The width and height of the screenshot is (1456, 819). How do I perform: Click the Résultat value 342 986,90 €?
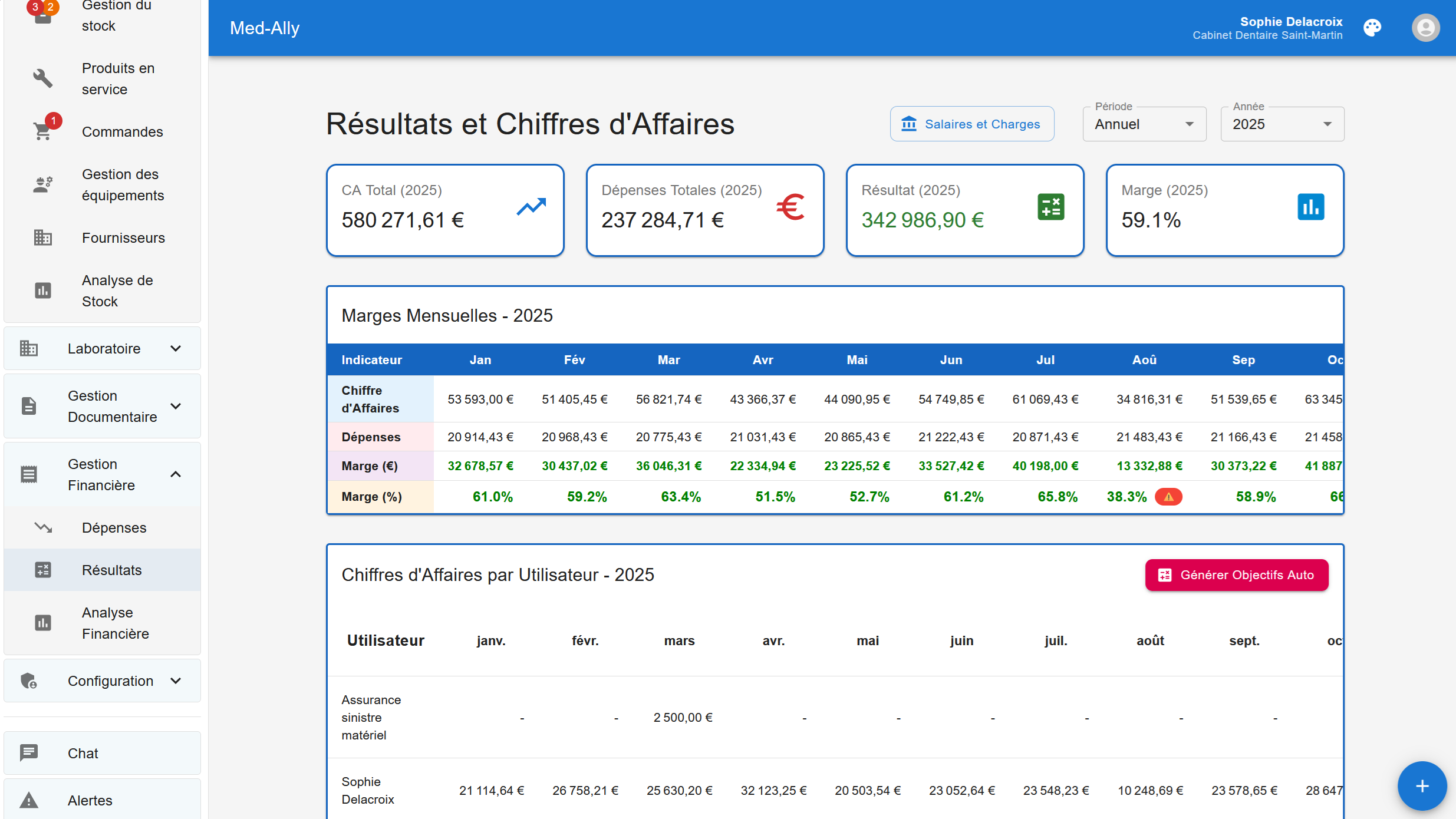(923, 220)
